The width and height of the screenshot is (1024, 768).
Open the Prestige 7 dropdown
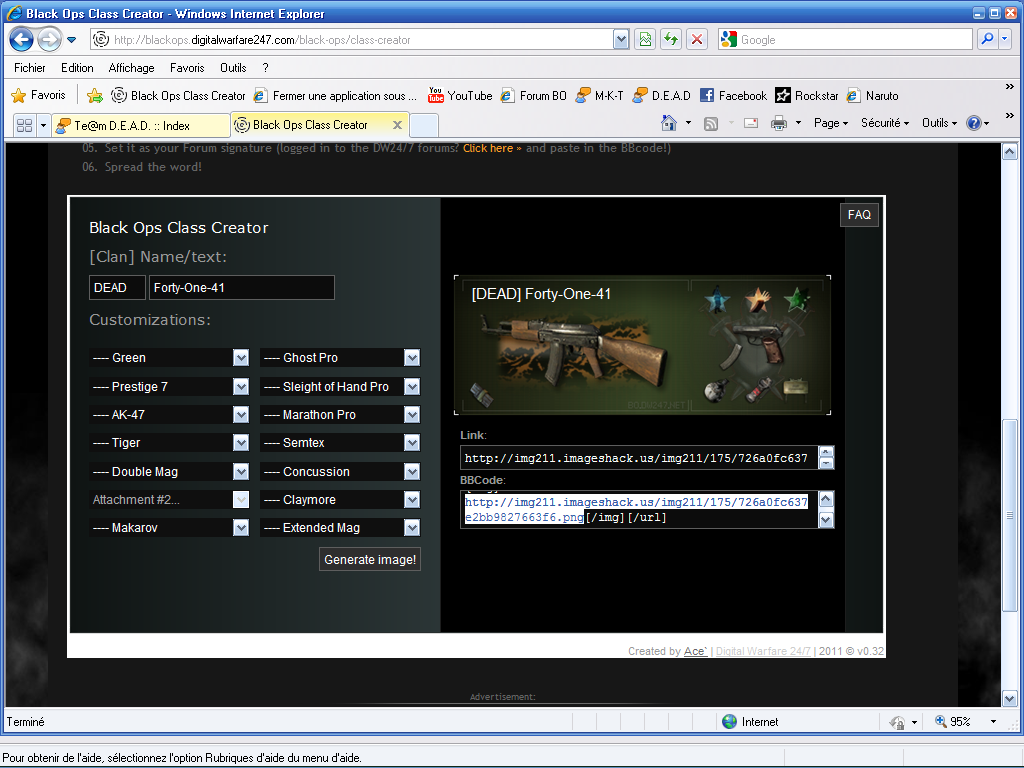(169, 387)
